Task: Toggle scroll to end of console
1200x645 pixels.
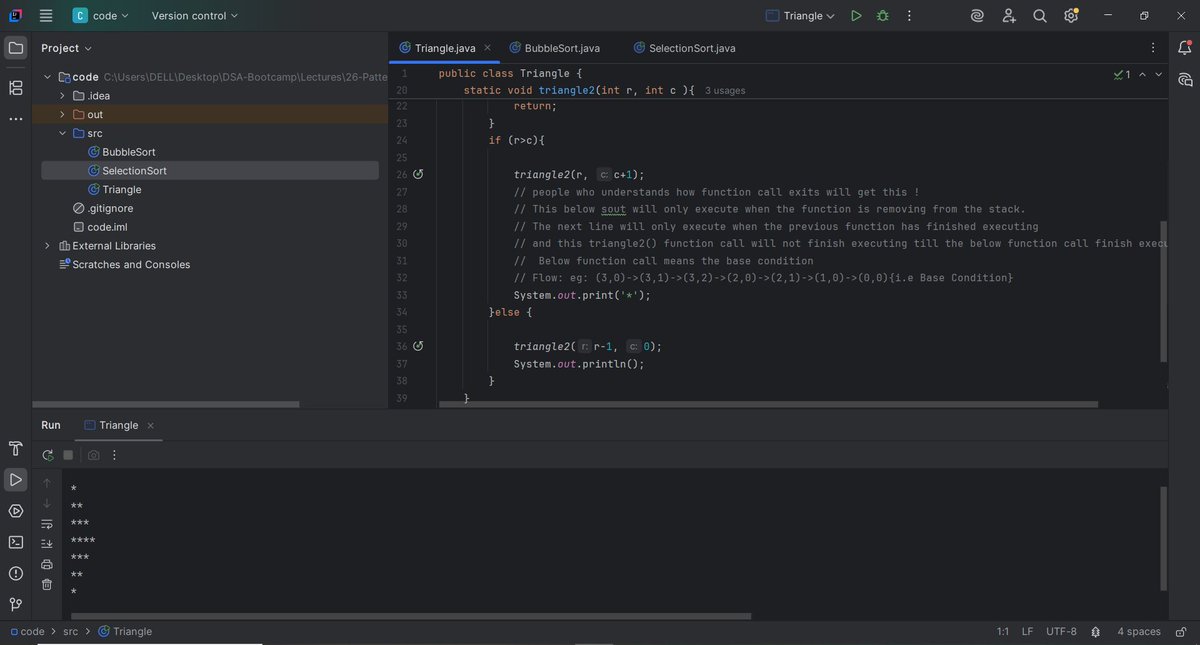Action: click(46, 544)
